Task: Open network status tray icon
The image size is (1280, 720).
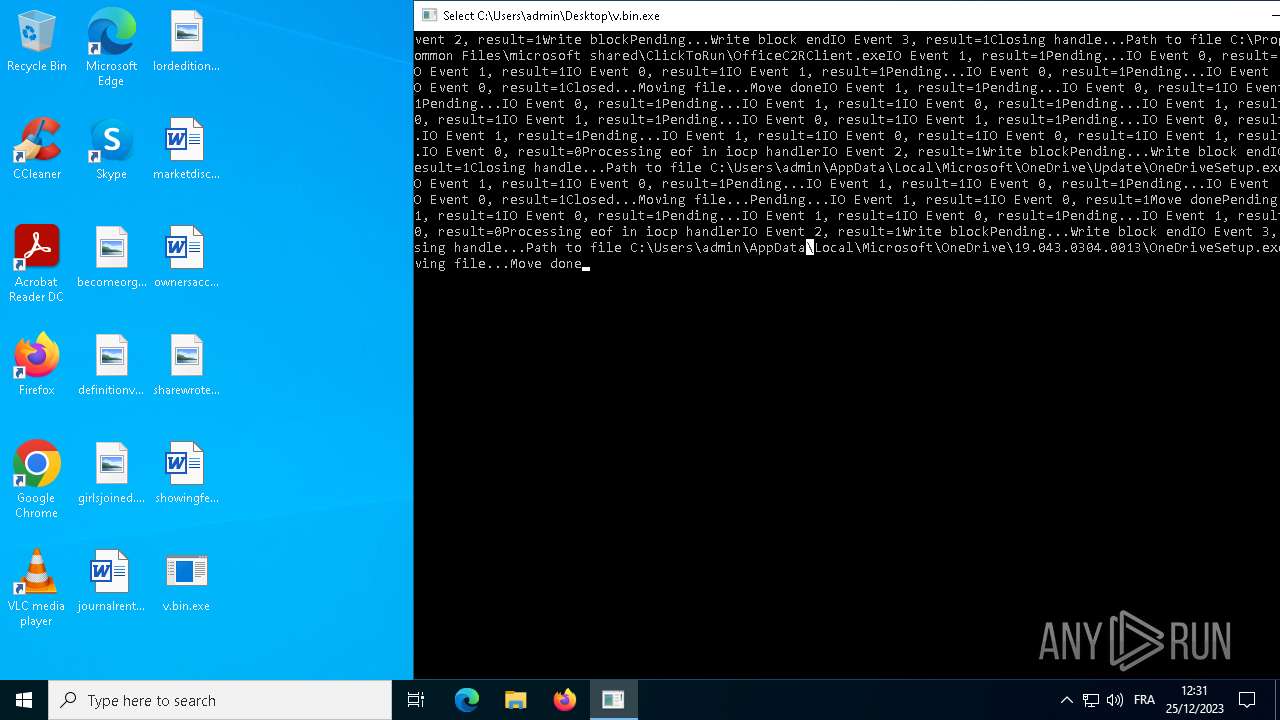Action: [1091, 700]
